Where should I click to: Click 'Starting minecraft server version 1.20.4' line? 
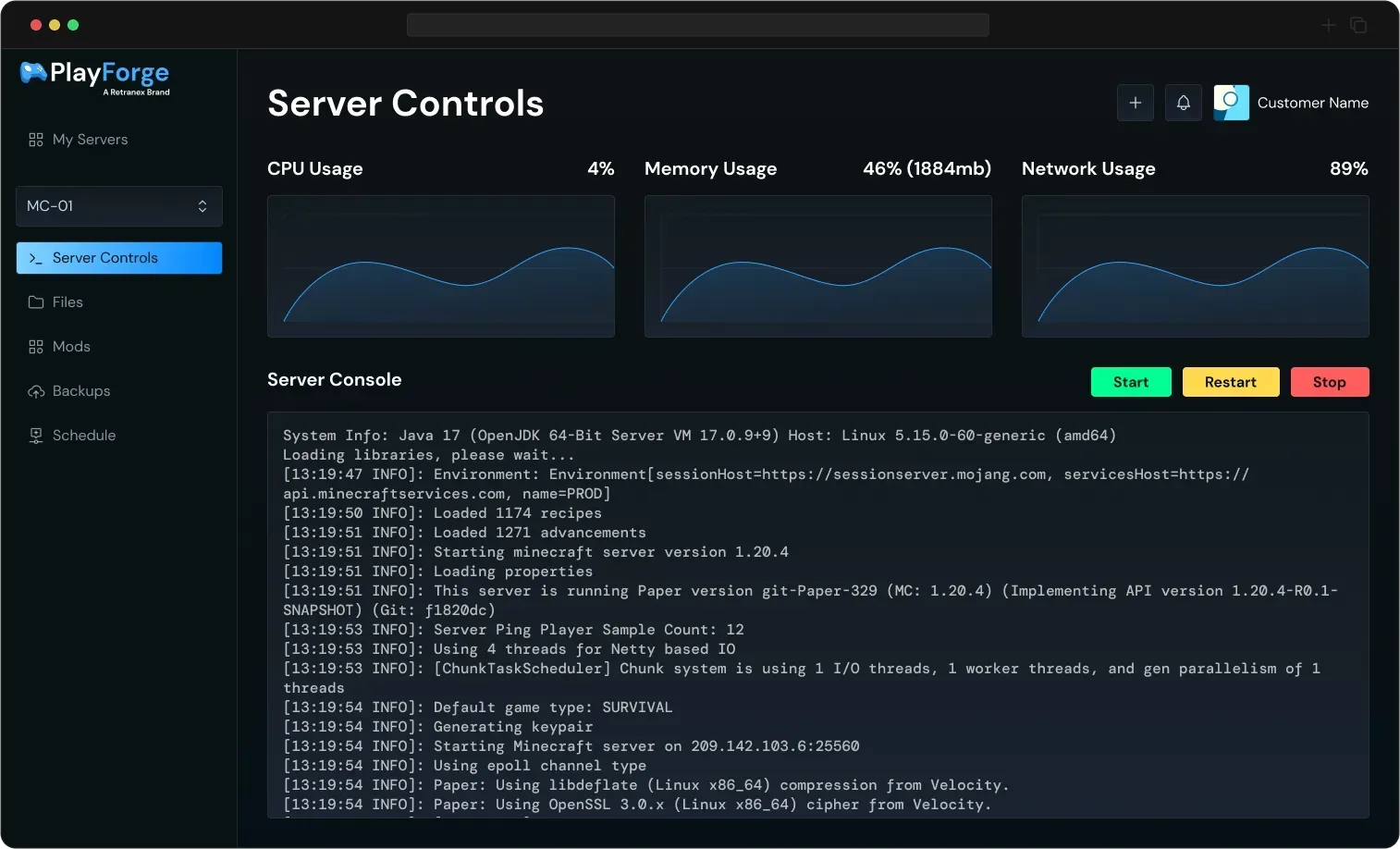point(535,552)
